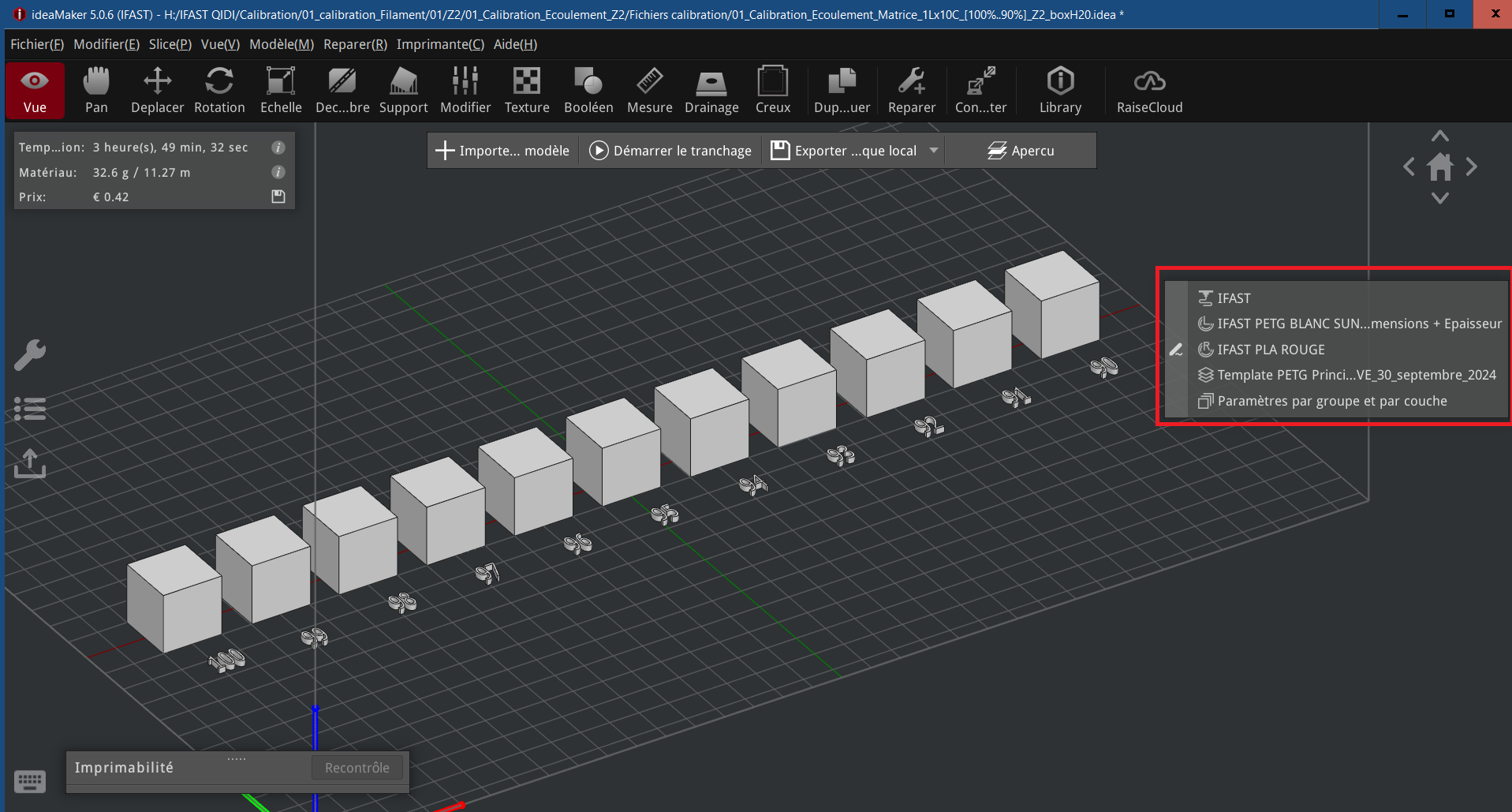Open the Mesure ruler tool

coord(649,91)
